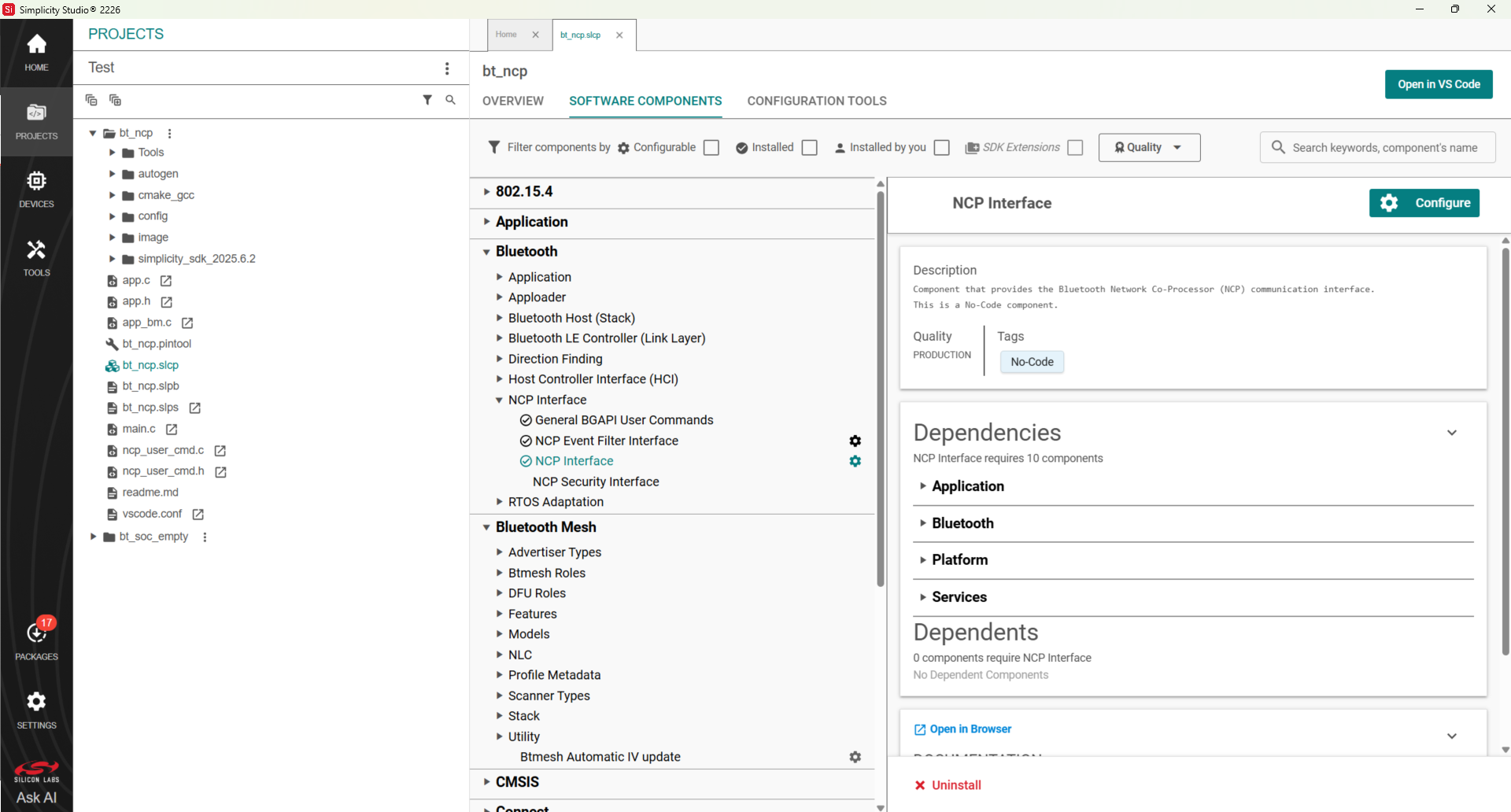Close the bt_ncp.slcp tab
The width and height of the screenshot is (1511, 812).
click(x=619, y=35)
